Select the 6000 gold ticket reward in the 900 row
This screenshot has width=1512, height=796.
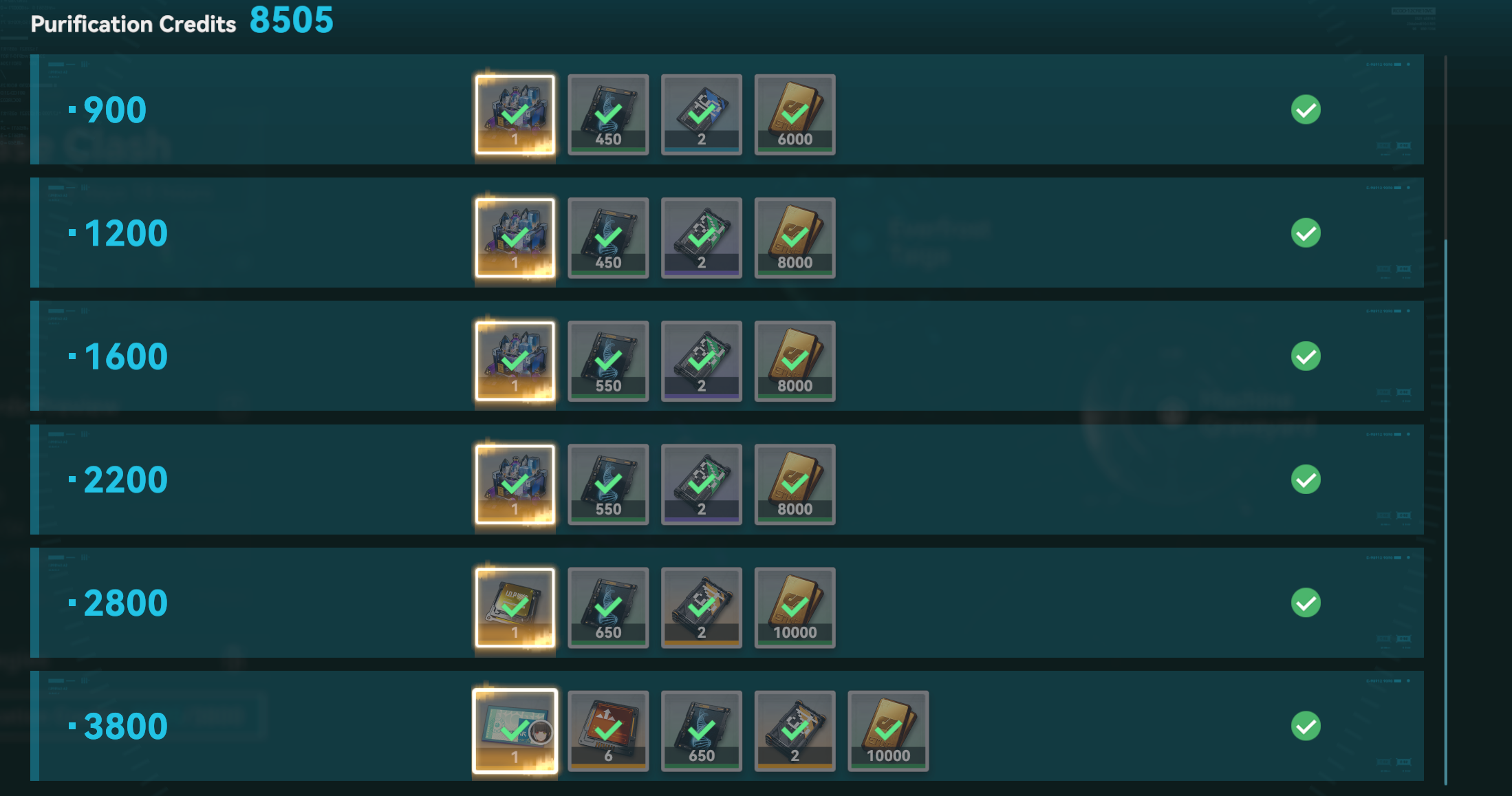coord(795,114)
